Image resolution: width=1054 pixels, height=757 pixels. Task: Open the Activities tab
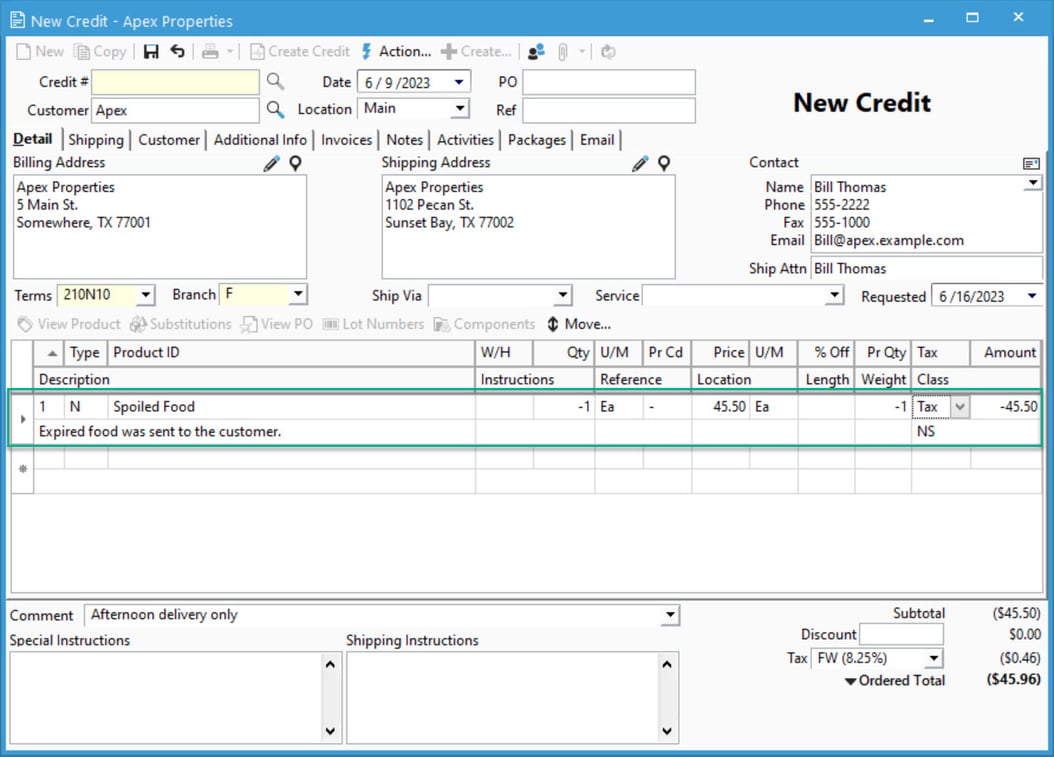point(465,140)
